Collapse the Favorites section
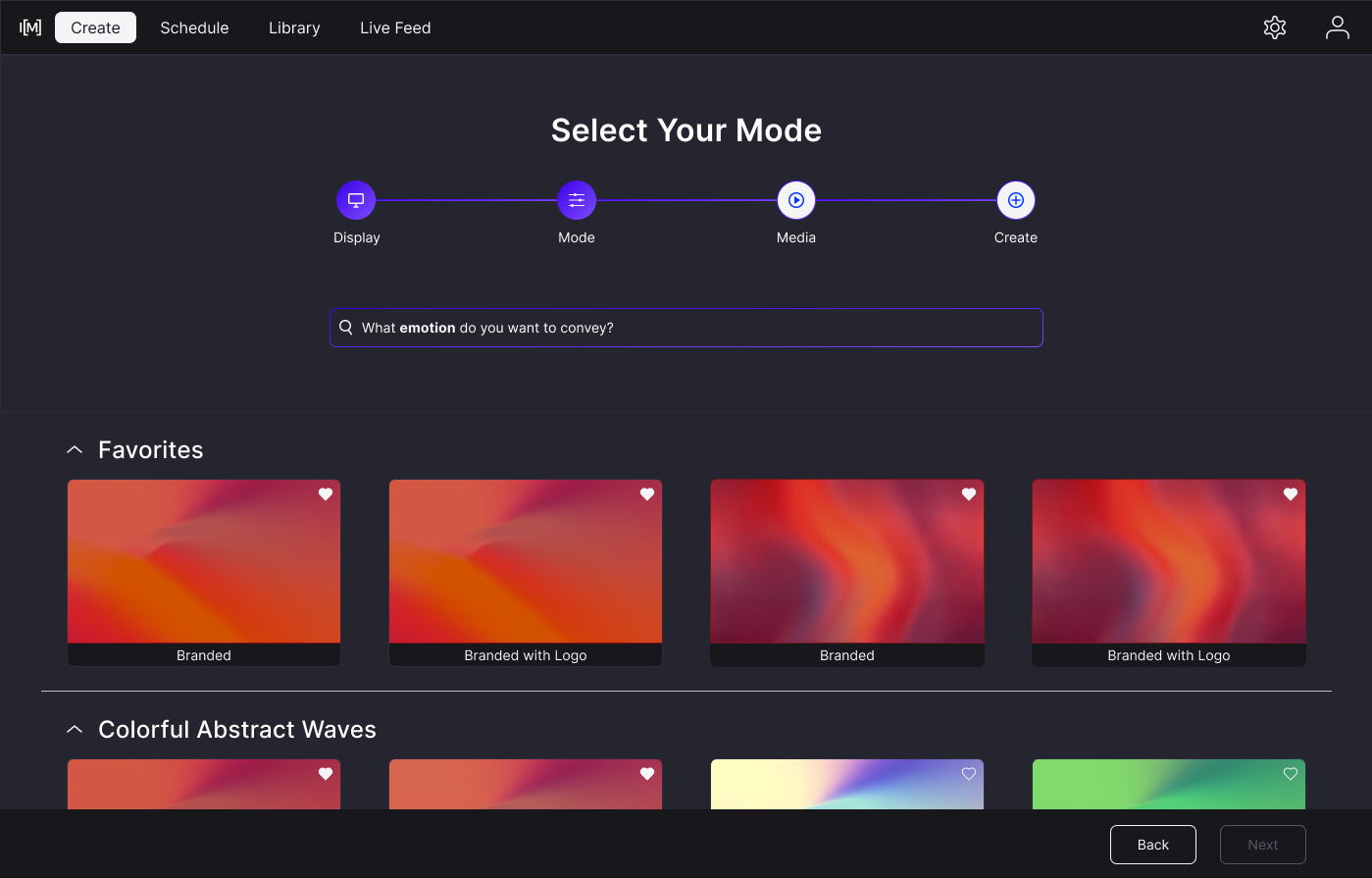1372x878 pixels. [x=75, y=450]
